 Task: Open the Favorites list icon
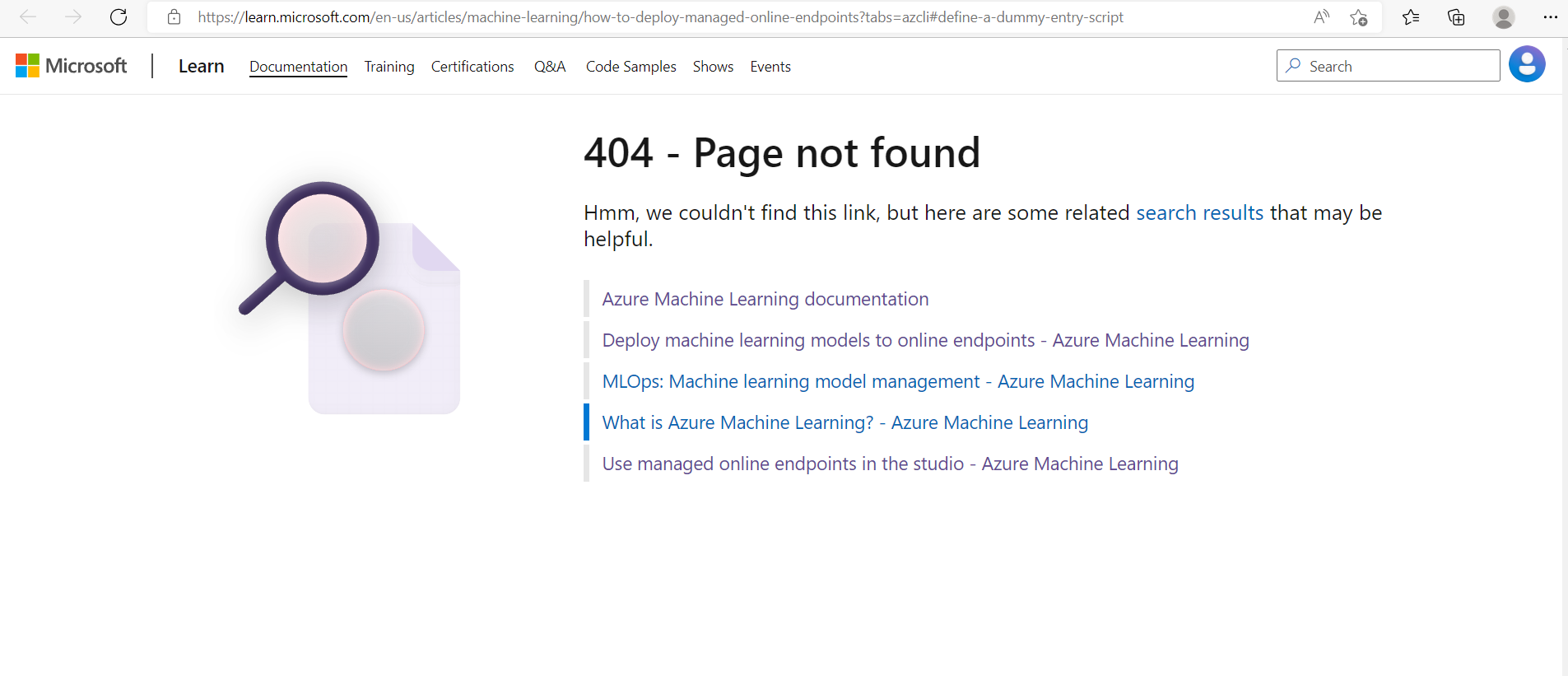(1411, 16)
